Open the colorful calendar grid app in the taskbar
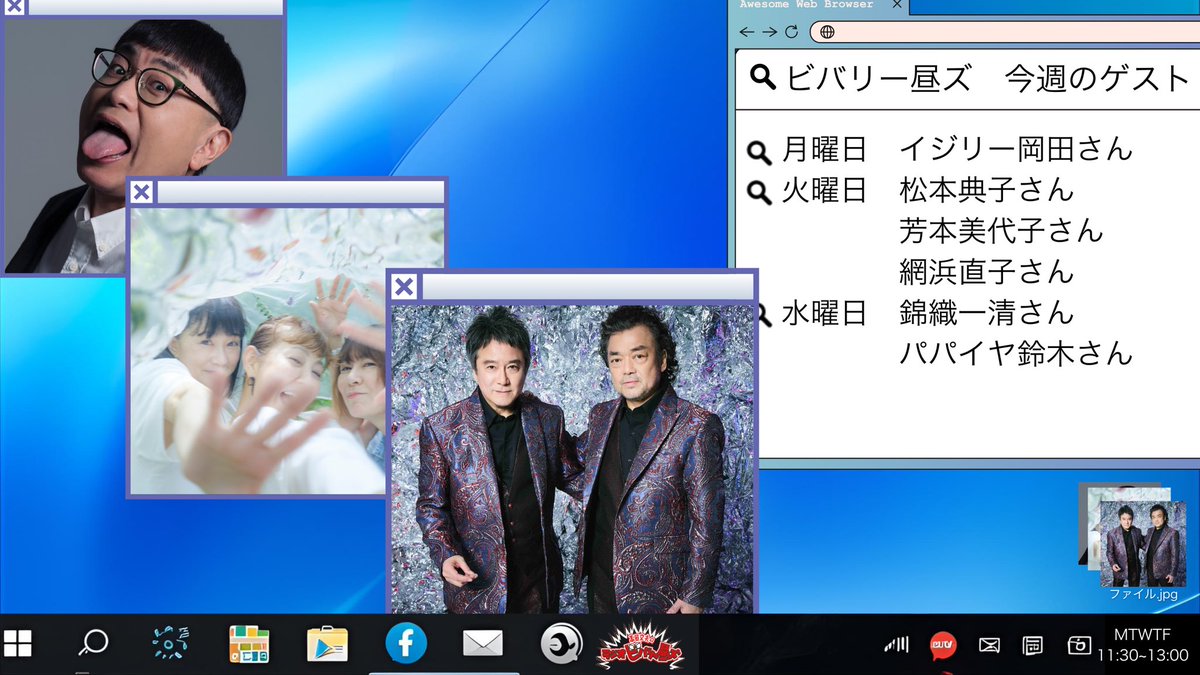1200x675 pixels. (x=249, y=644)
